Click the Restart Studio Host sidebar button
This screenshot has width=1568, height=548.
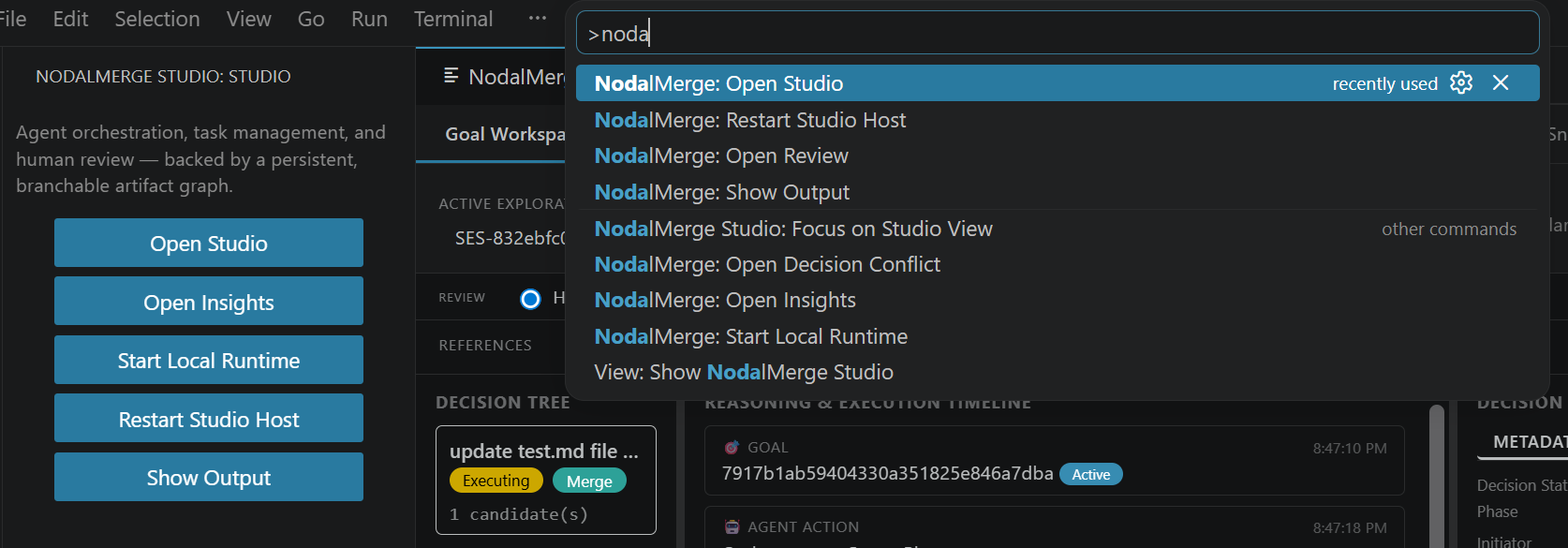pyautogui.click(x=209, y=419)
